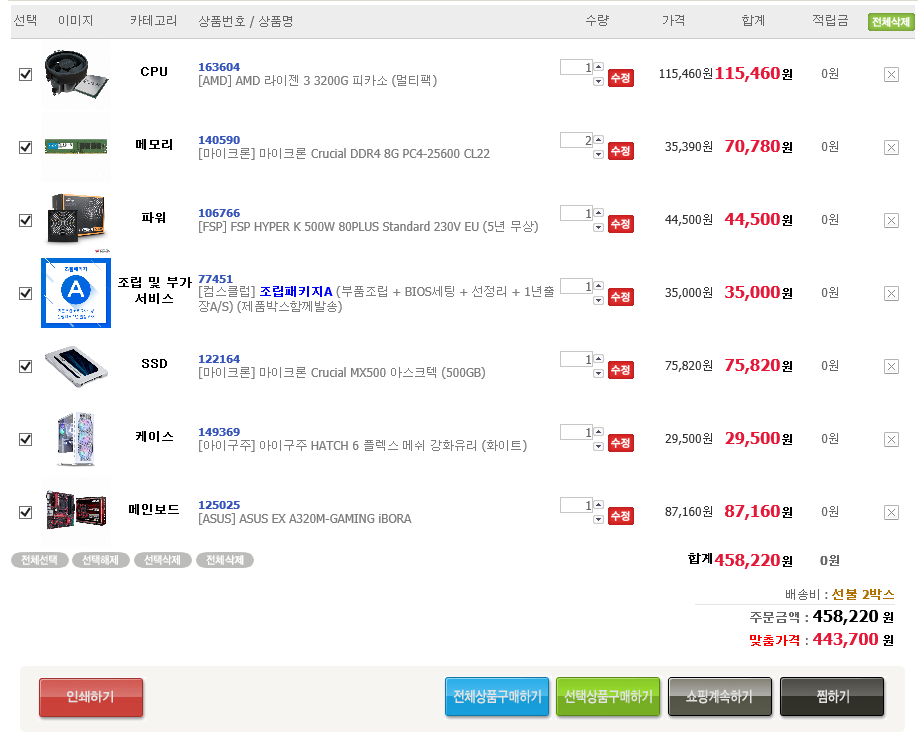Uncheck the CPU row checkbox
This screenshot has width=918, height=755.
click(x=25, y=74)
